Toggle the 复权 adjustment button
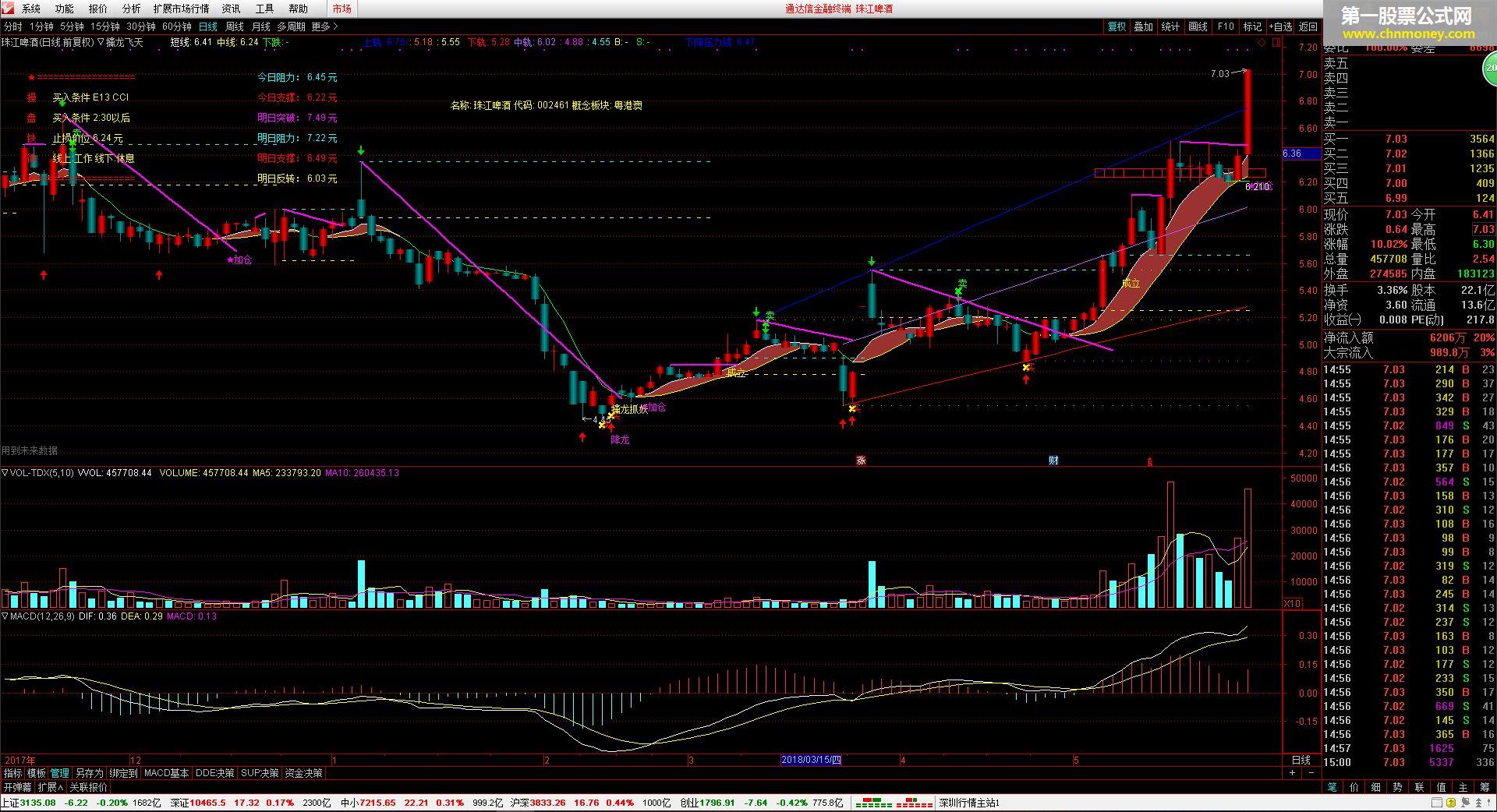Image resolution: width=1497 pixels, height=812 pixels. click(1117, 26)
